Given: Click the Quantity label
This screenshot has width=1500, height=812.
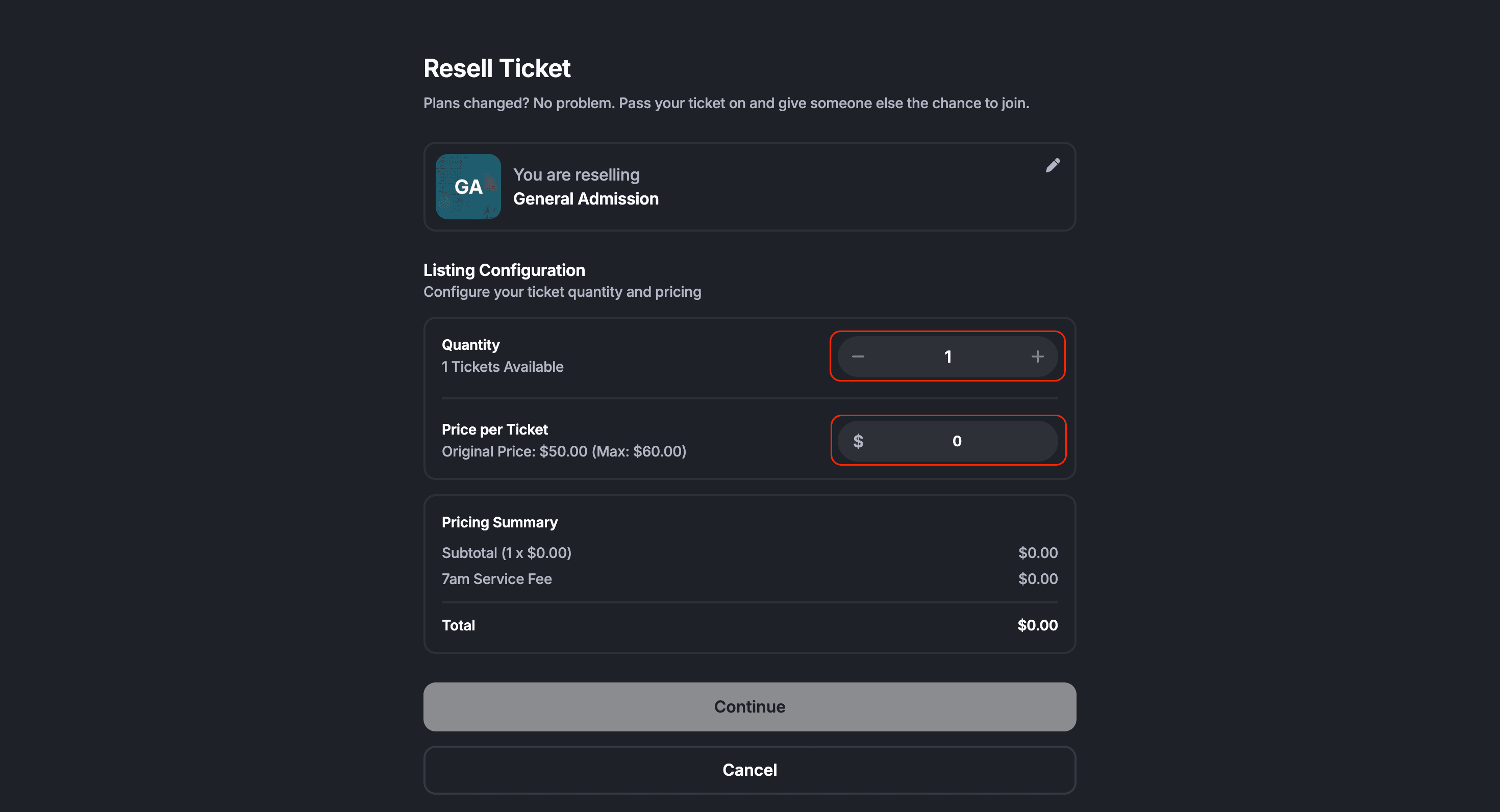Looking at the screenshot, I should coord(470,345).
